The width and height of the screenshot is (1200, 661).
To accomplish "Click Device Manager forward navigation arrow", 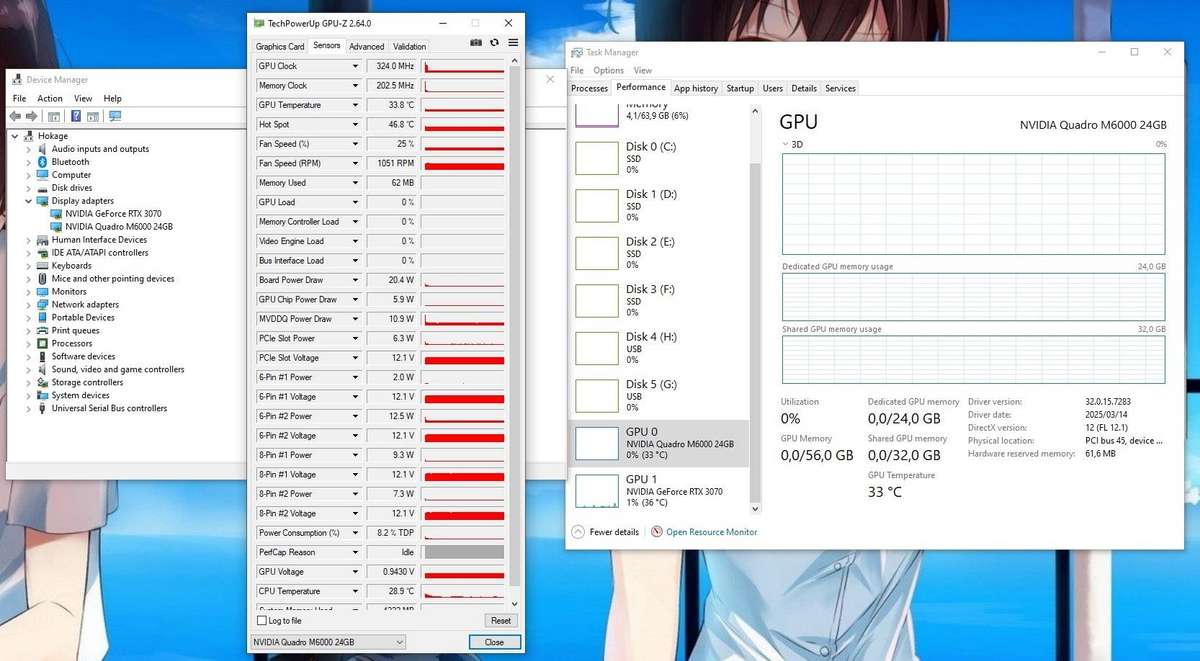I will [x=31, y=115].
